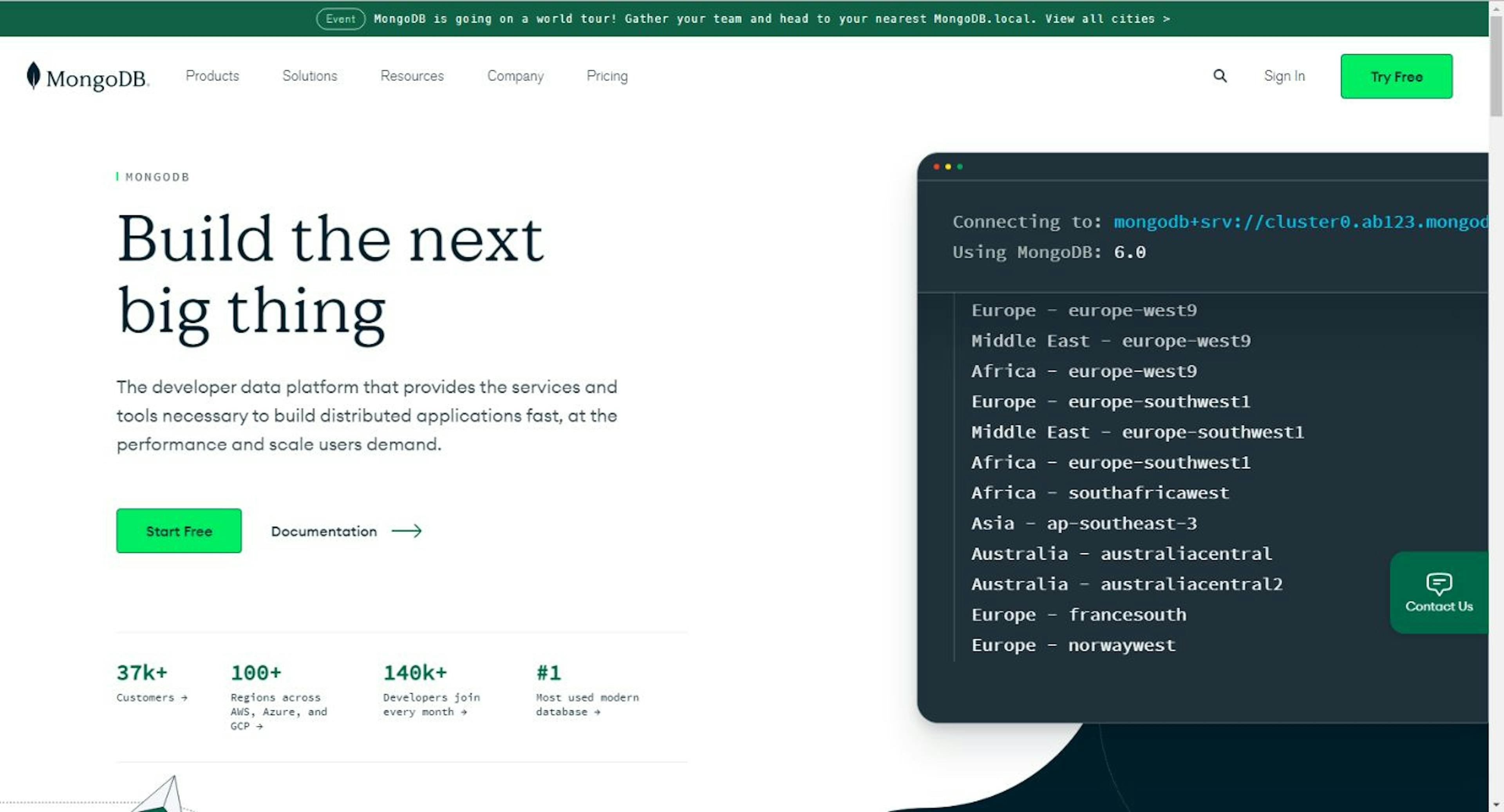Open the Resources menu
Screen dimensions: 1504x812
pos(412,76)
